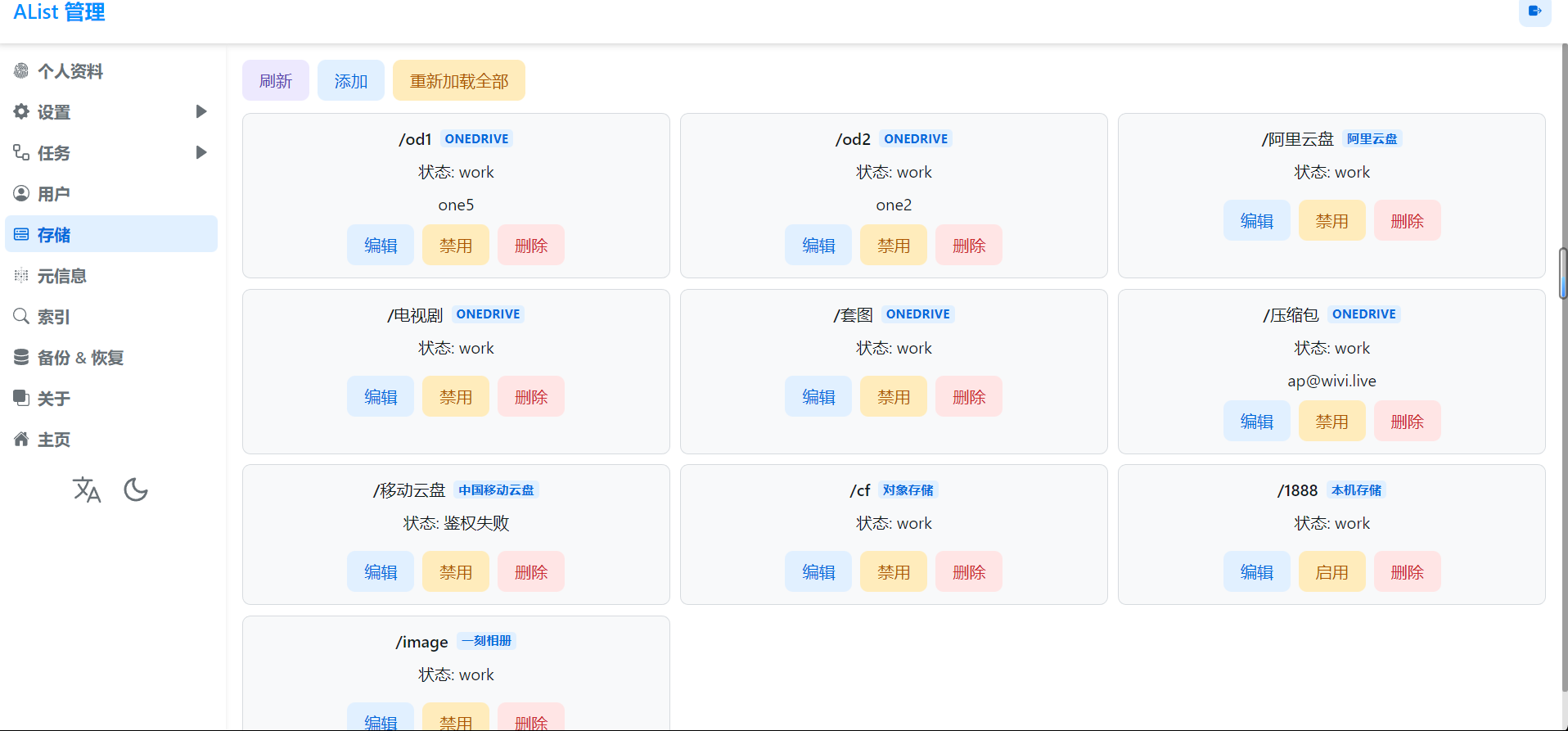The image size is (1568, 731).
Task: Click the 重新加载全部 button
Action: pos(459,80)
